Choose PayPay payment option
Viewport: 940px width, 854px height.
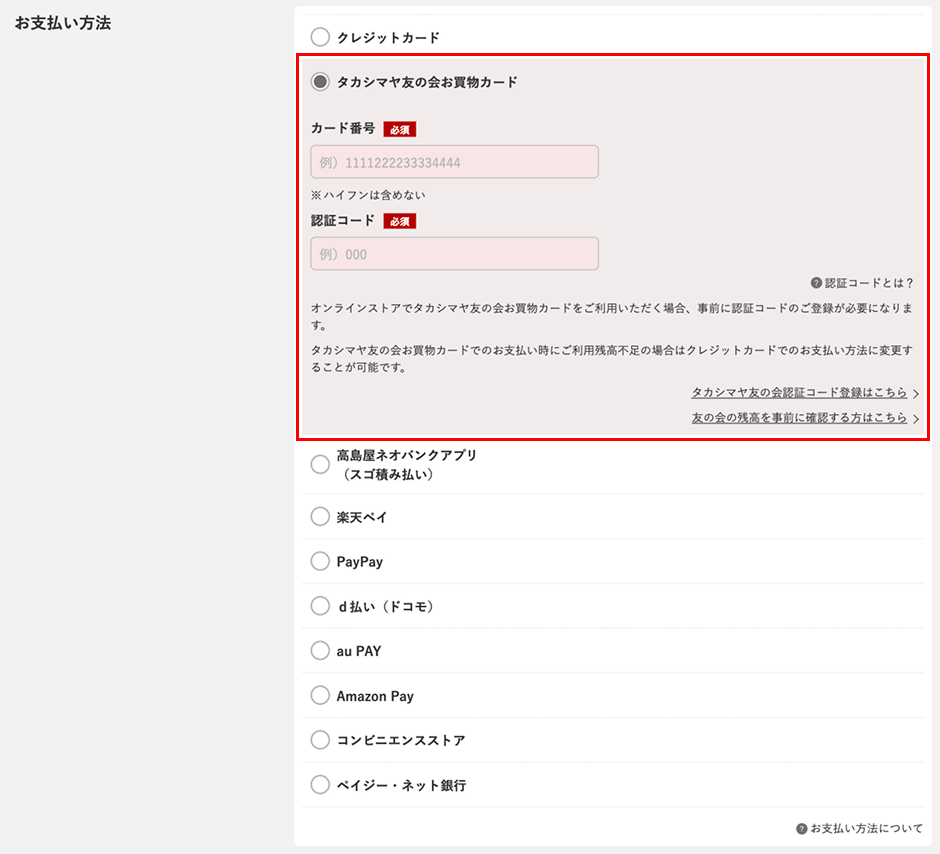coord(320,561)
